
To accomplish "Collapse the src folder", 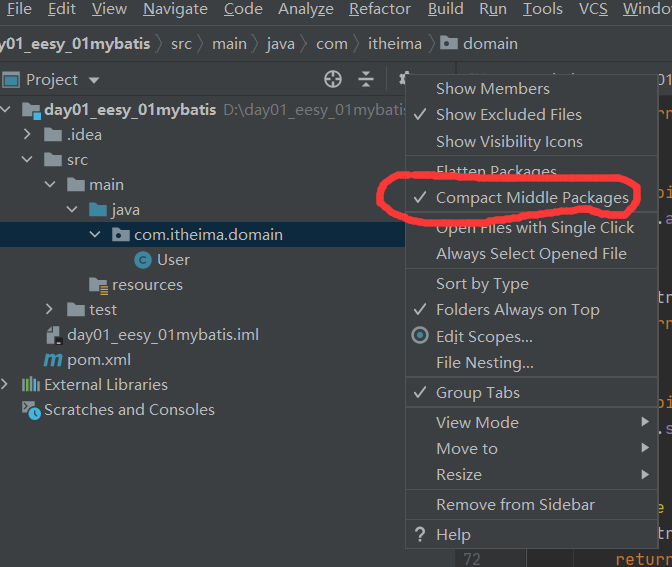I will tap(27, 160).
